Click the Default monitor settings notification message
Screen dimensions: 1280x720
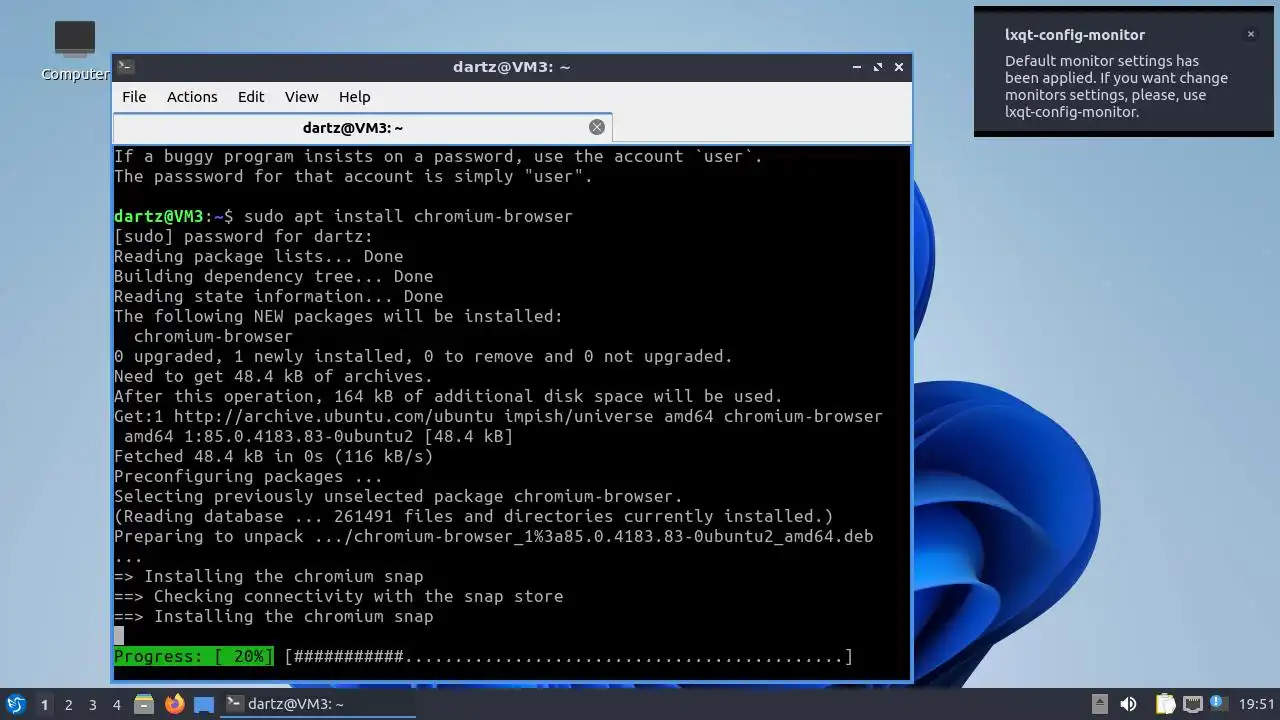tap(1116, 86)
